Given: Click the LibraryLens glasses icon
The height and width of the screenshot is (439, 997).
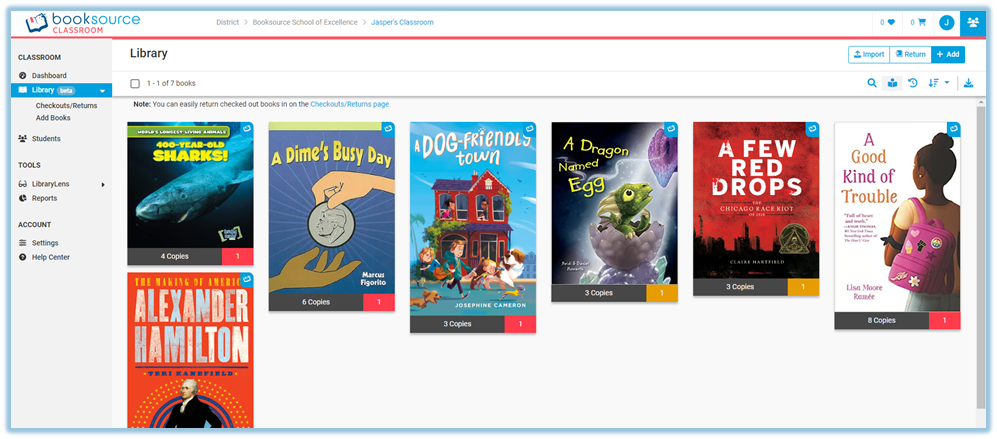Looking at the screenshot, I should tap(23, 184).
